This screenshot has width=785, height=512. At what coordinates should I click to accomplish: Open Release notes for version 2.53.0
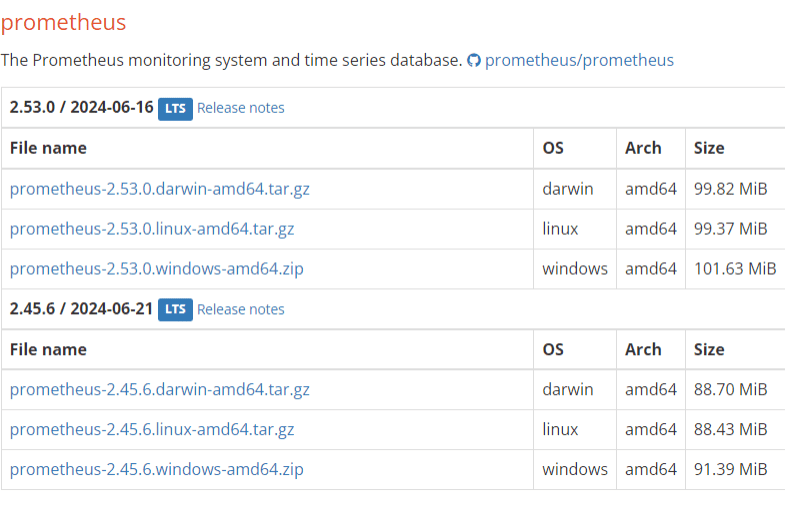pyautogui.click(x=241, y=108)
